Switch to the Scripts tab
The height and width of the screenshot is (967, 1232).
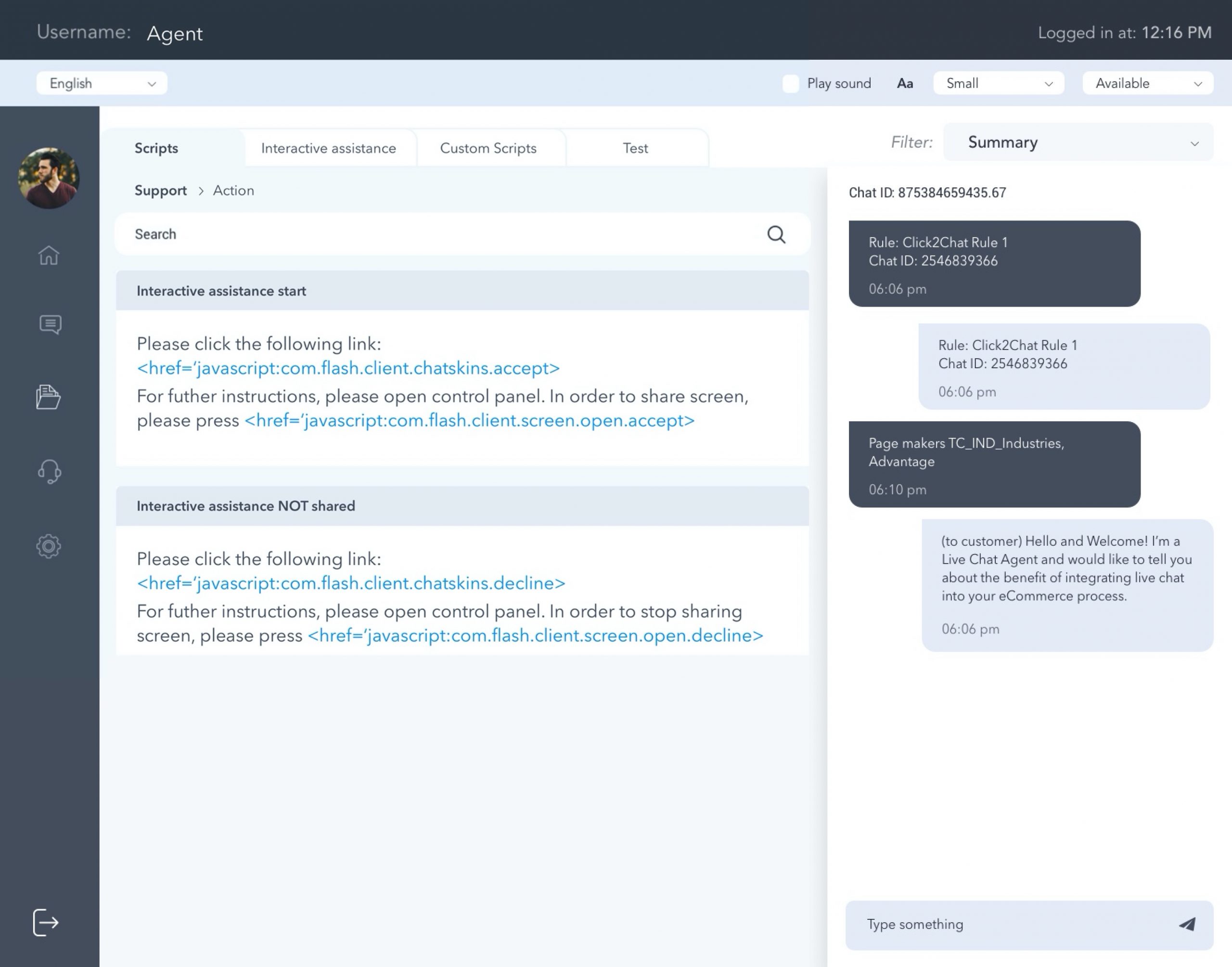coord(156,148)
